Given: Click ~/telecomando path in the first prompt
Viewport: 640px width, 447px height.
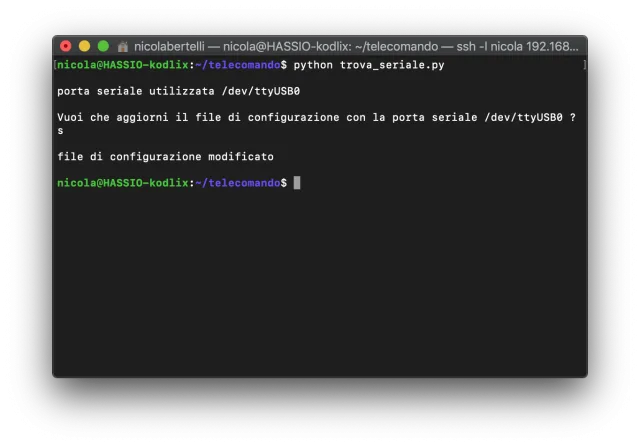Looking at the screenshot, I should click(x=237, y=65).
